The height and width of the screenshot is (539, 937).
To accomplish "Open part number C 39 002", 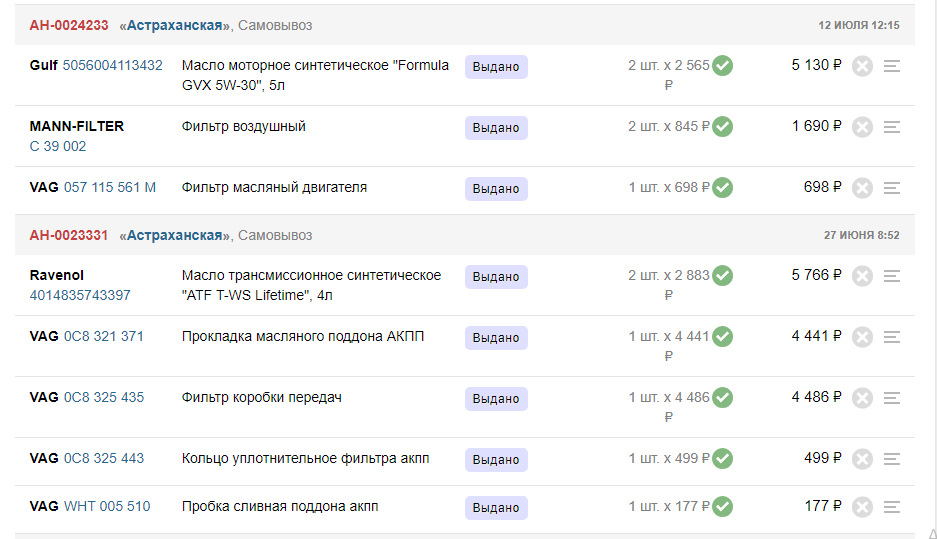I will coord(58,146).
